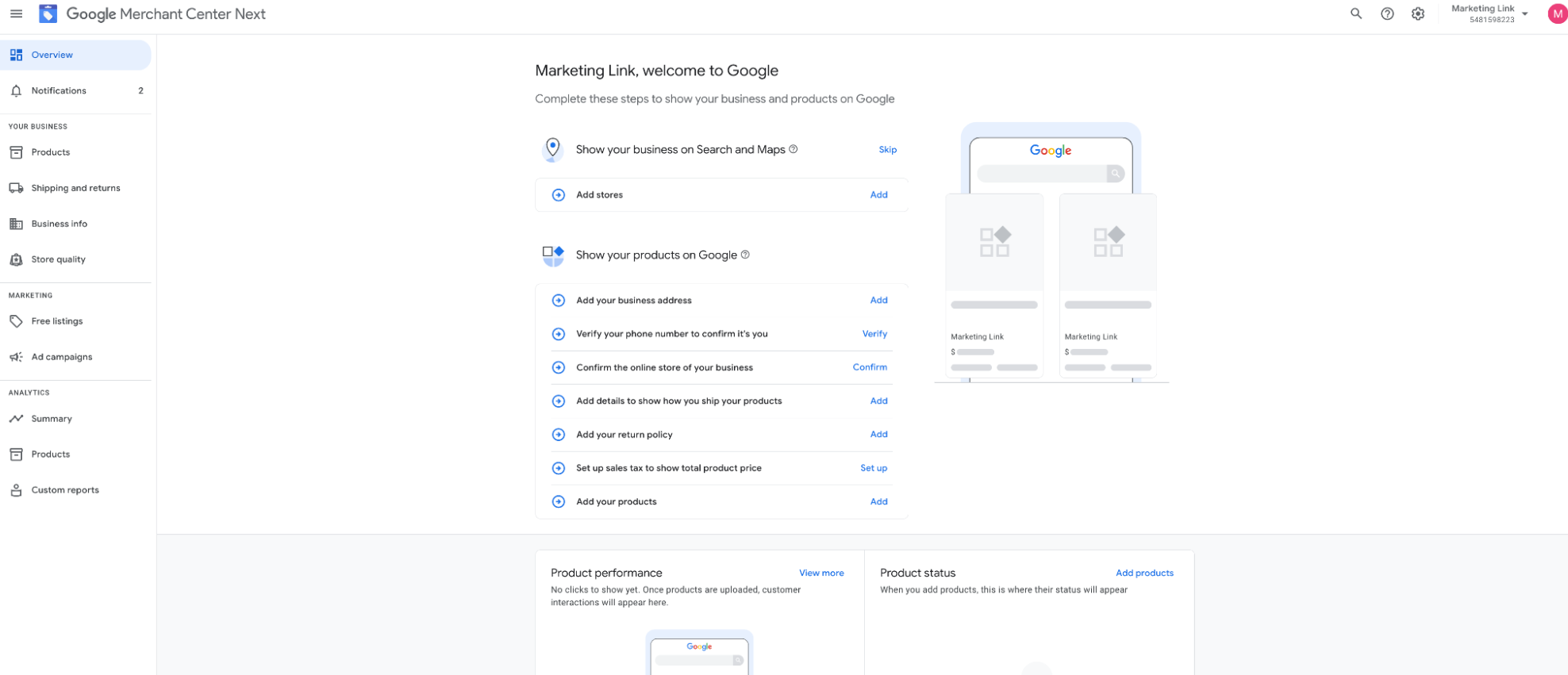The height and width of the screenshot is (675, 1568).
Task: Click help icon beside Show your products on Google
Action: [745, 255]
